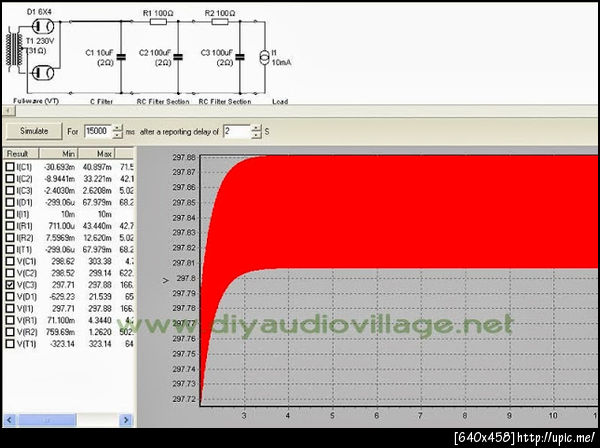
Task: Click I(C1) max value 40.897m
Action: point(97,167)
